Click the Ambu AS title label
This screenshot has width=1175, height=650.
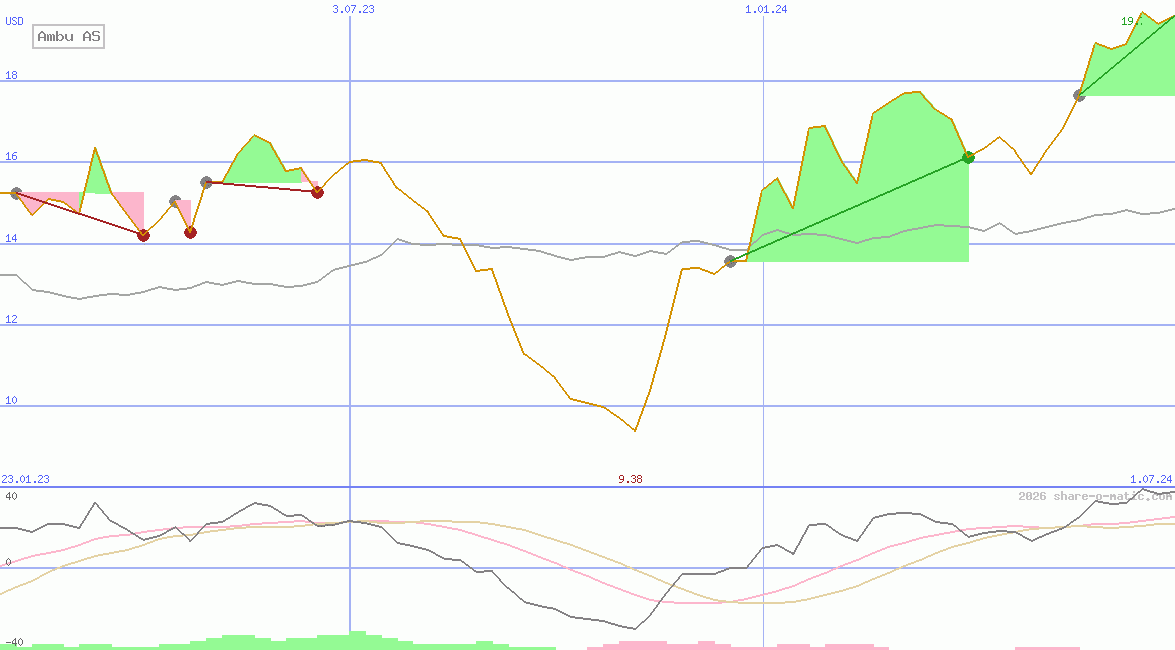pyautogui.click(x=68, y=37)
